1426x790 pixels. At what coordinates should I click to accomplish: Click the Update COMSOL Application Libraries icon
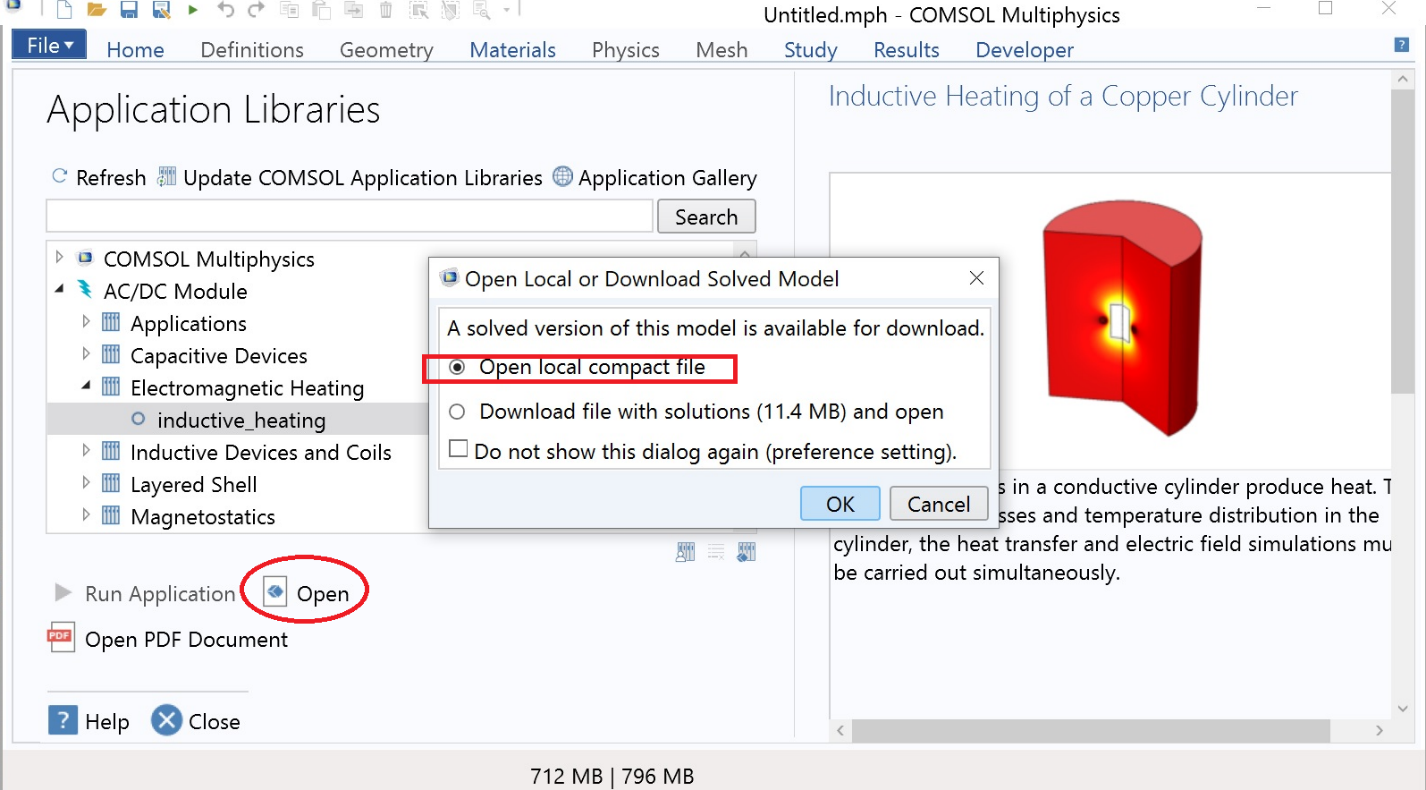[166, 177]
